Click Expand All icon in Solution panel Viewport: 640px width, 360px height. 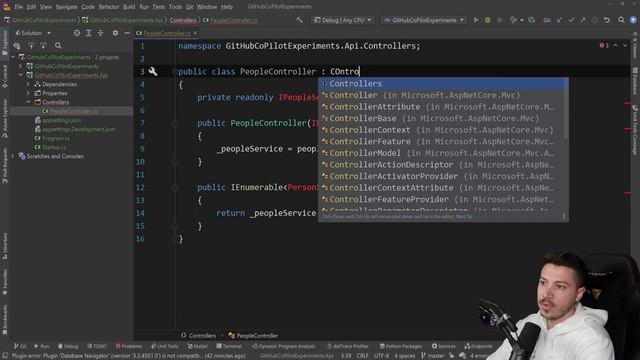[x=89, y=33]
